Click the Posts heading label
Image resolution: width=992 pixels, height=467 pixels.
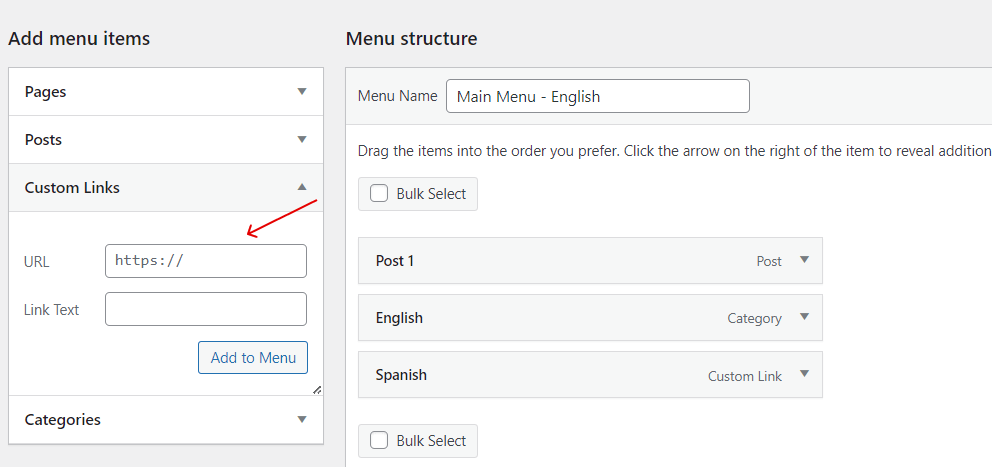[43, 140]
